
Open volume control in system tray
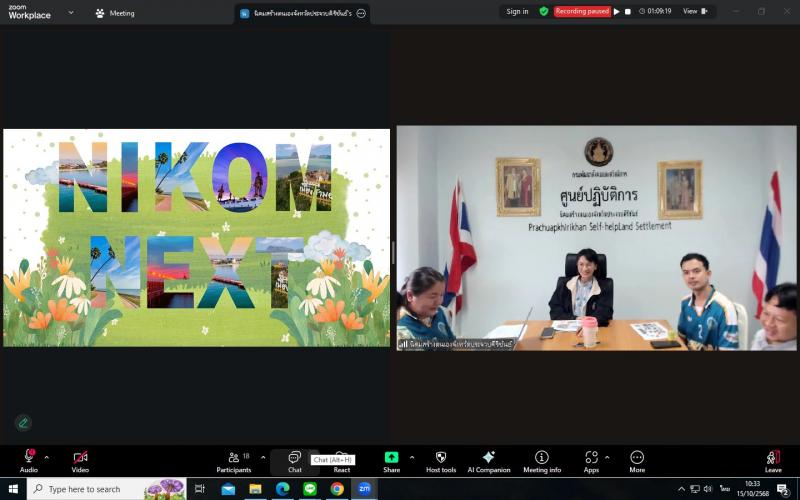point(708,489)
